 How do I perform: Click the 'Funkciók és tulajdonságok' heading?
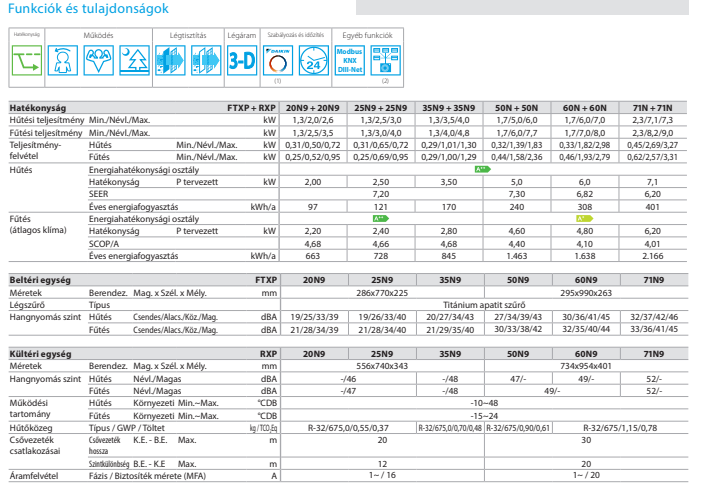pos(88,9)
